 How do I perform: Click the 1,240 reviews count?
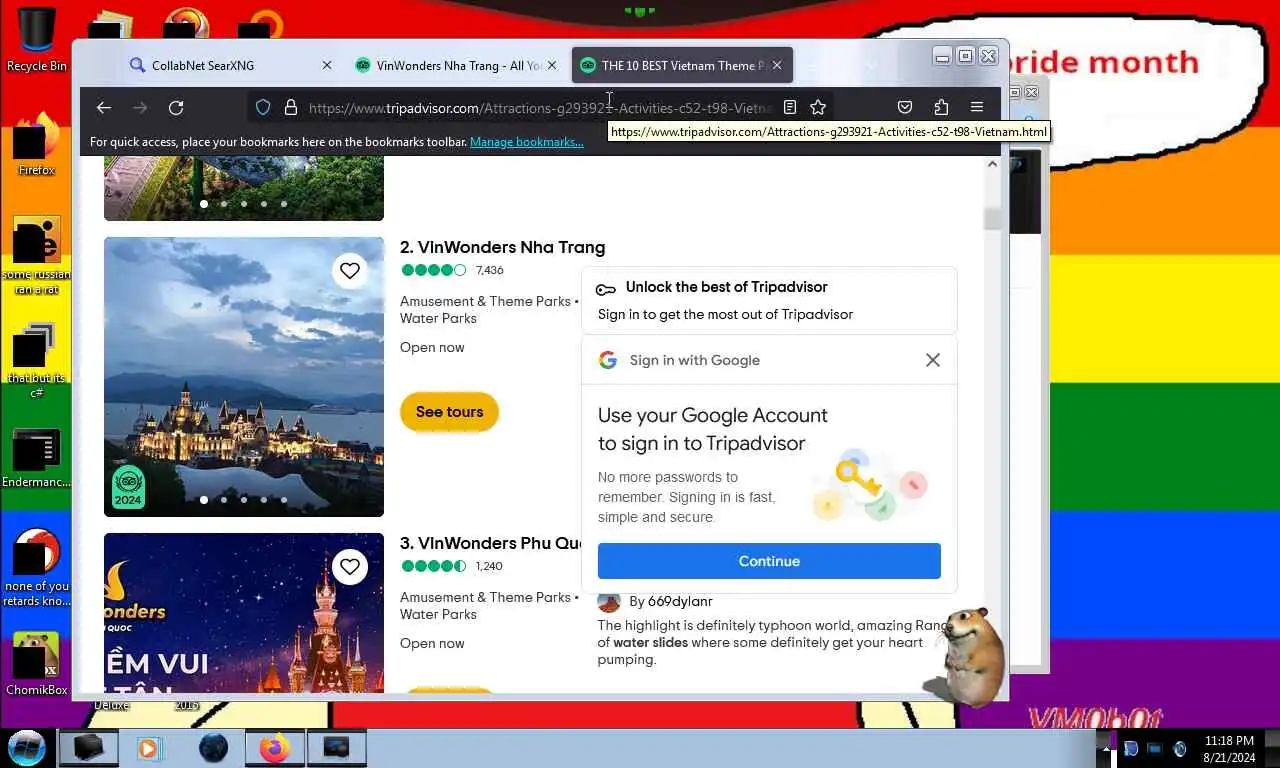tap(489, 566)
